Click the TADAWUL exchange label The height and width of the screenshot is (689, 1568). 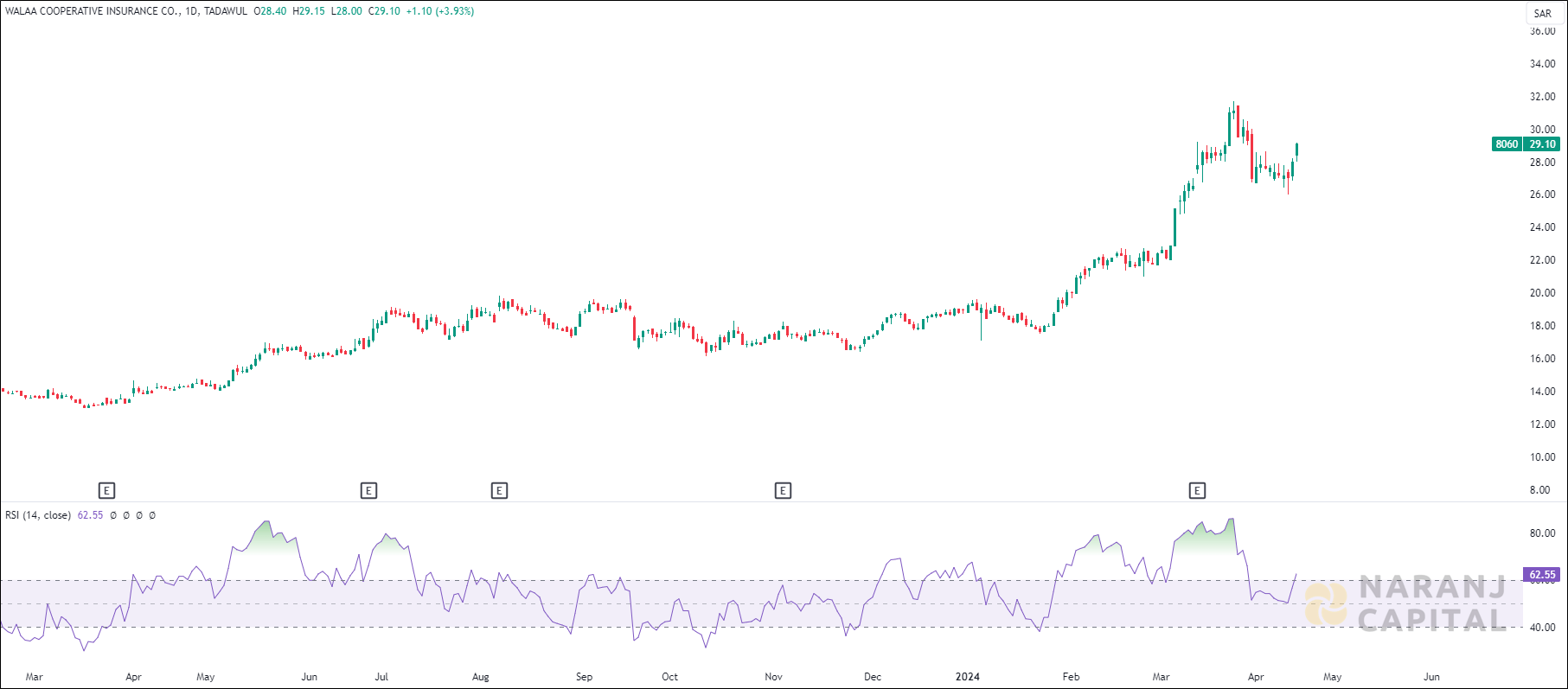(225, 11)
